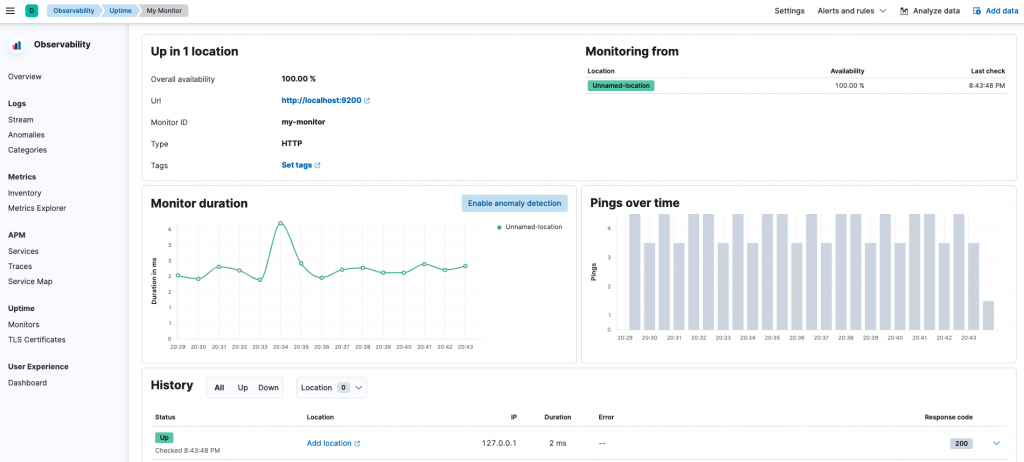Filter history to Down status only
Viewport: 1024px width, 462px height.
[268, 387]
